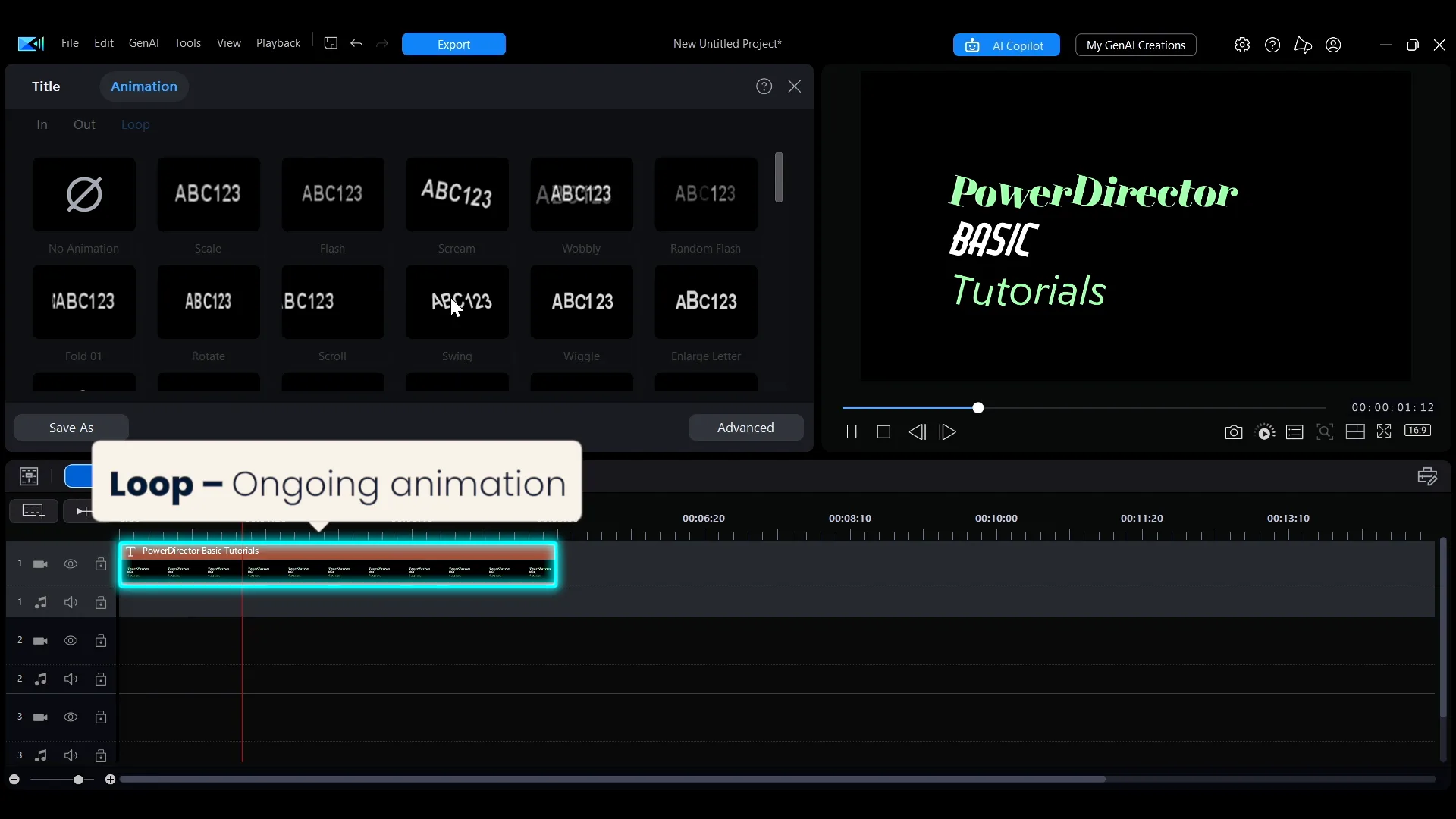
Task: Open the View menu
Action: [228, 43]
